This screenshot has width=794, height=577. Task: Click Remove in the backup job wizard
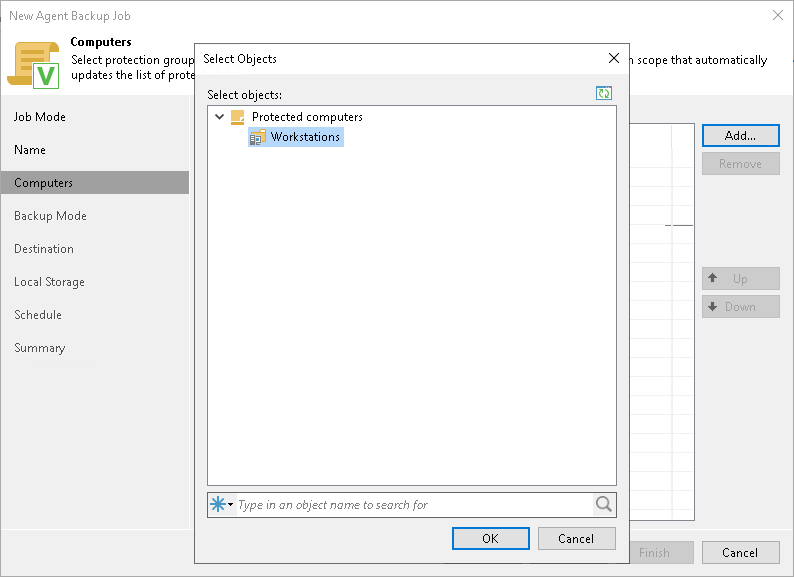pyautogui.click(x=740, y=164)
